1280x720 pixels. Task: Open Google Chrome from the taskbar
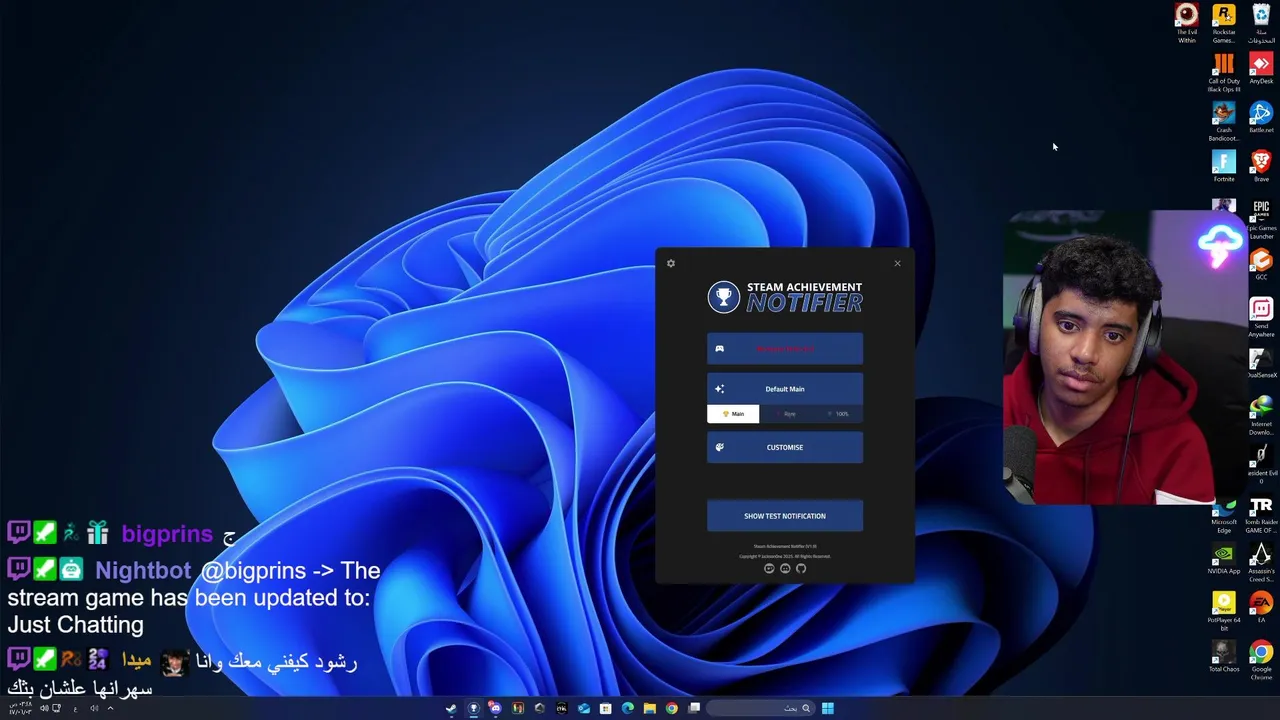[672, 708]
